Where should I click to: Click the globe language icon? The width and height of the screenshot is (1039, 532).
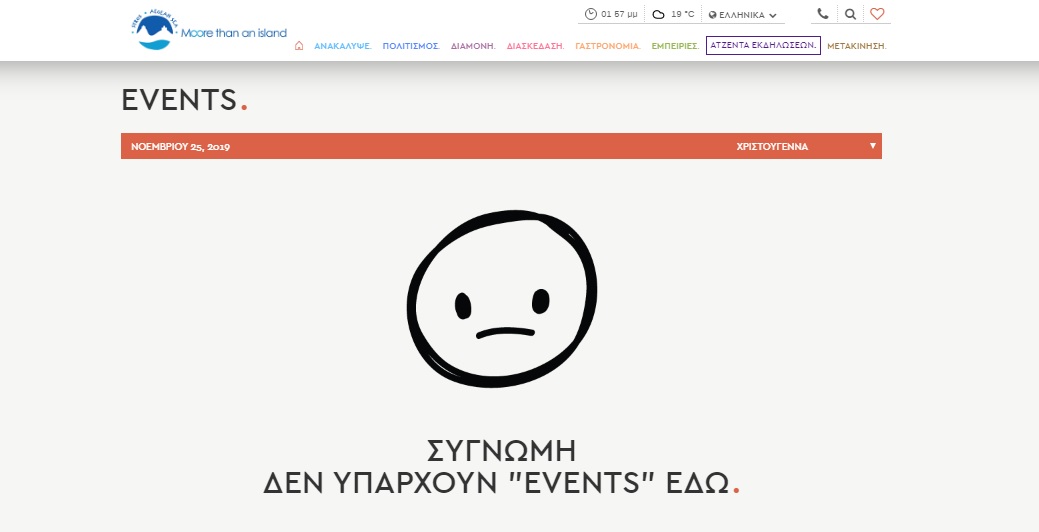pos(713,15)
